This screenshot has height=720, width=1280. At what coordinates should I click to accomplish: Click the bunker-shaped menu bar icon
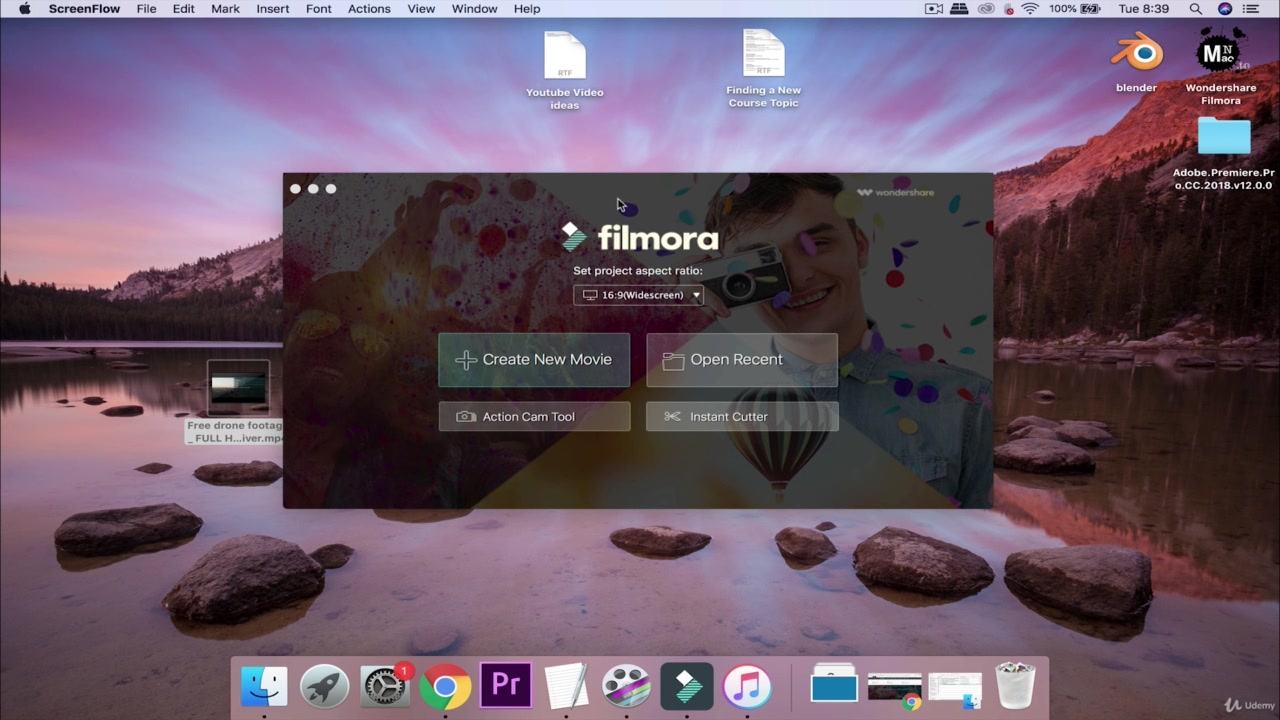959,9
